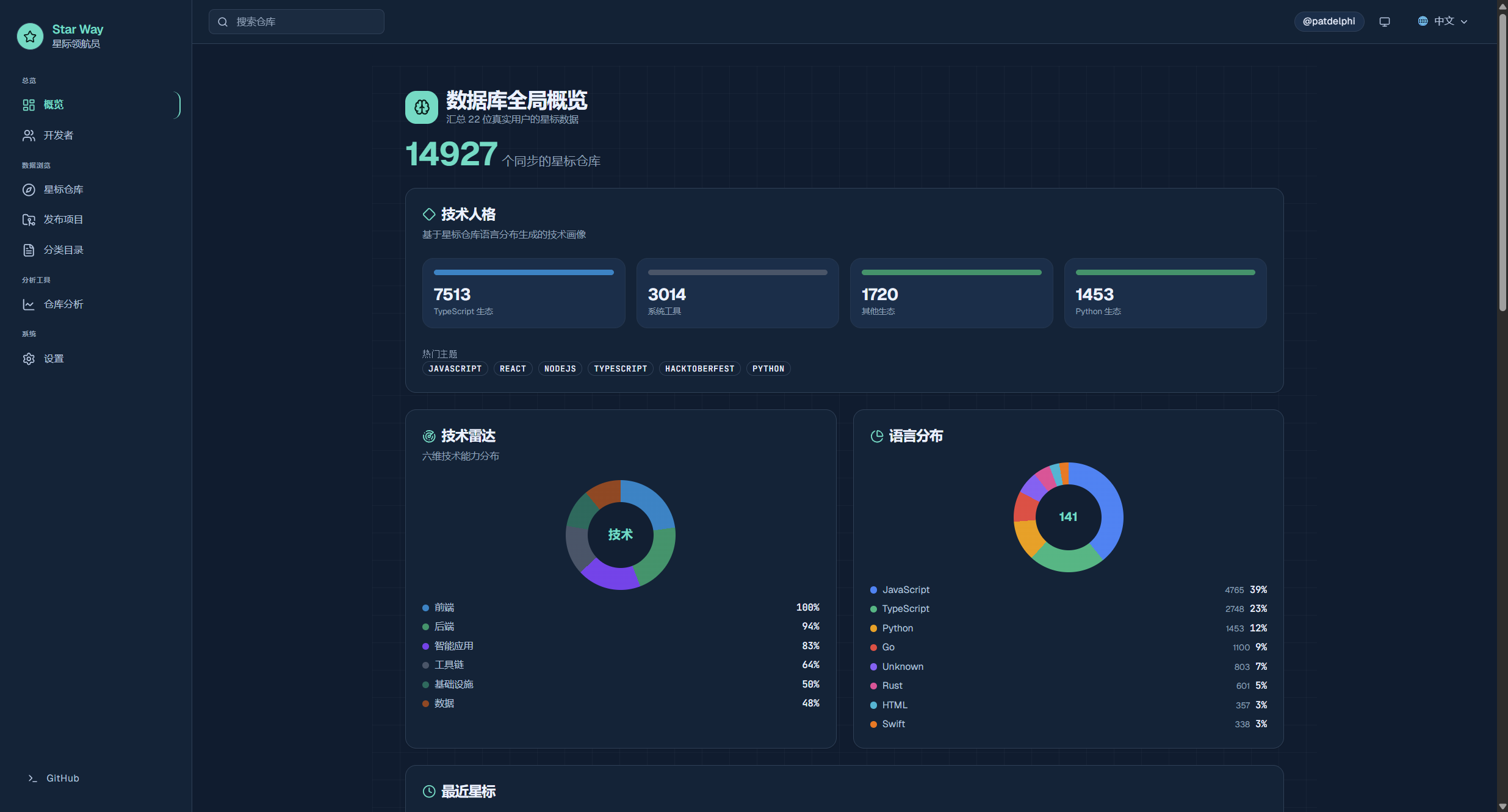The height and width of the screenshot is (812, 1508).
Task: Click the 基础设施 50% legend row
Action: pyautogui.click(x=621, y=684)
